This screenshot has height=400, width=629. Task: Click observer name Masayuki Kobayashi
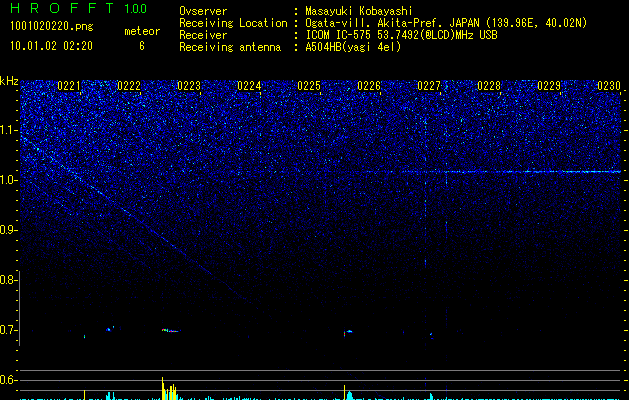(x=359, y=11)
